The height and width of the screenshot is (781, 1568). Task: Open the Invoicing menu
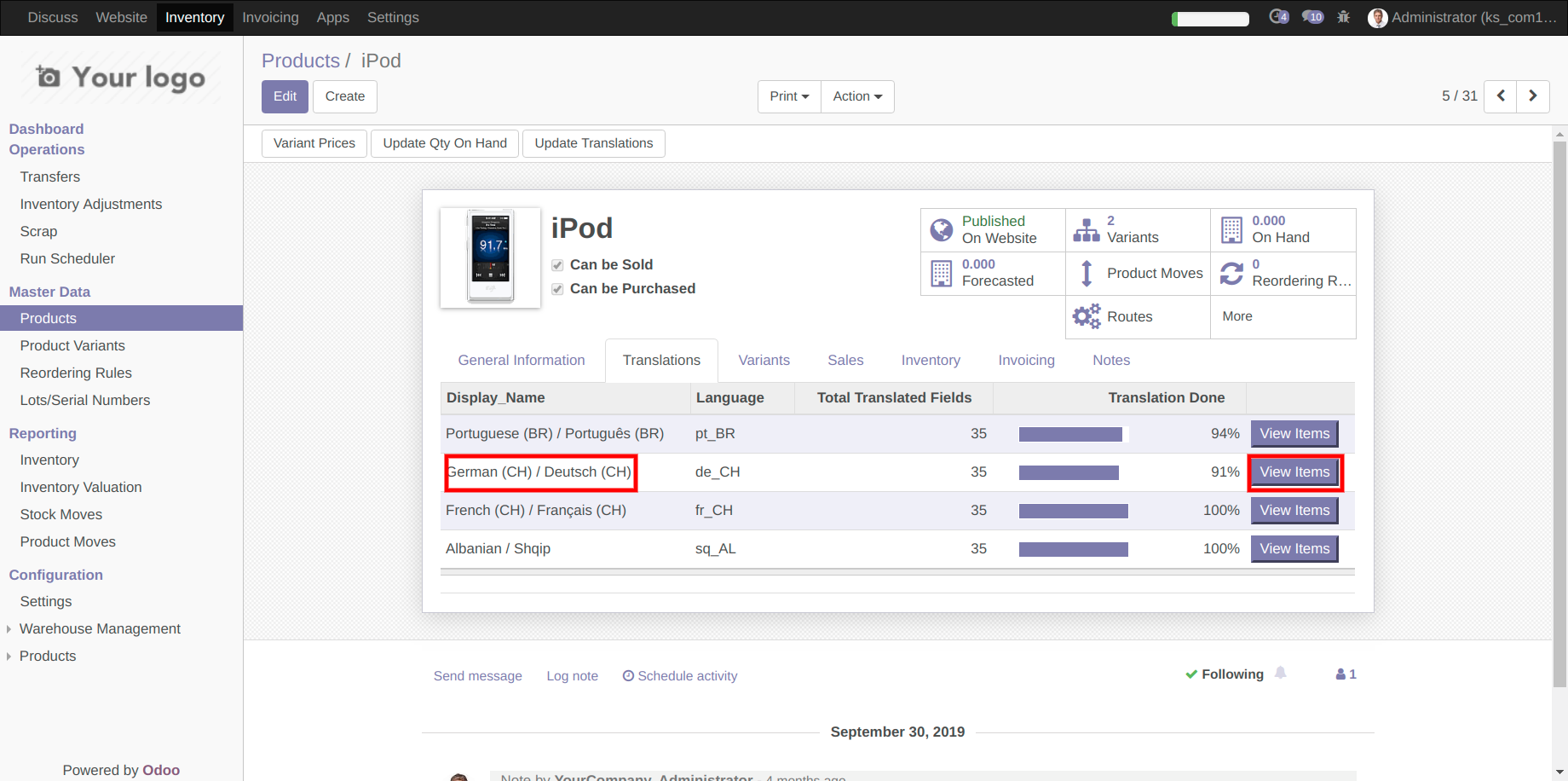tap(270, 17)
